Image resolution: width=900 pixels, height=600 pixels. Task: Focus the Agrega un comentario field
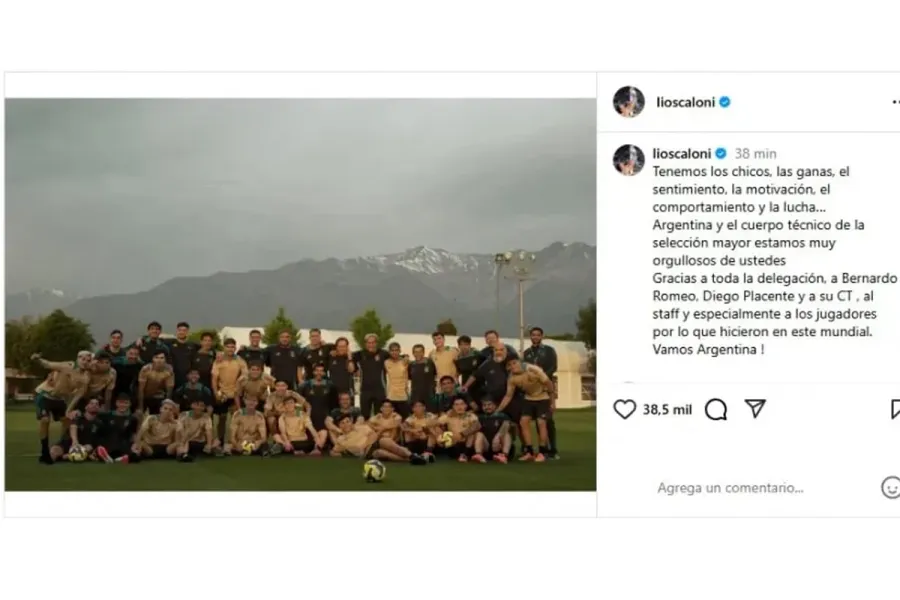(730, 487)
